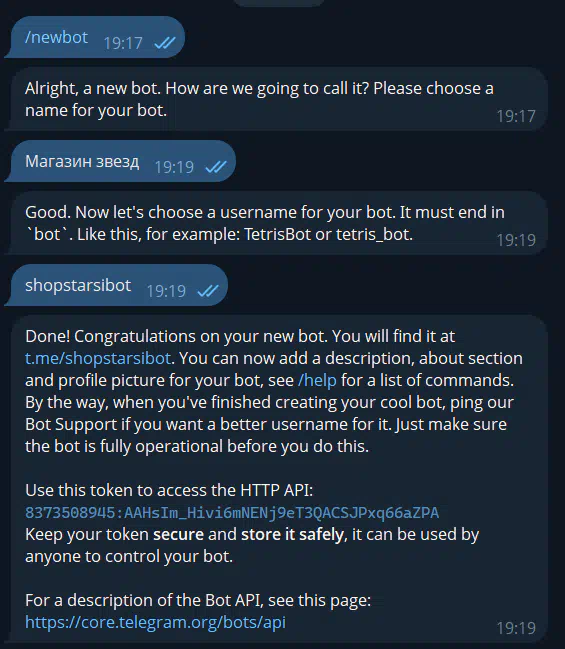The width and height of the screenshot is (565, 649).
Task: Click the 19:19 timestamp on the Done! message
Action: [x=516, y=628]
